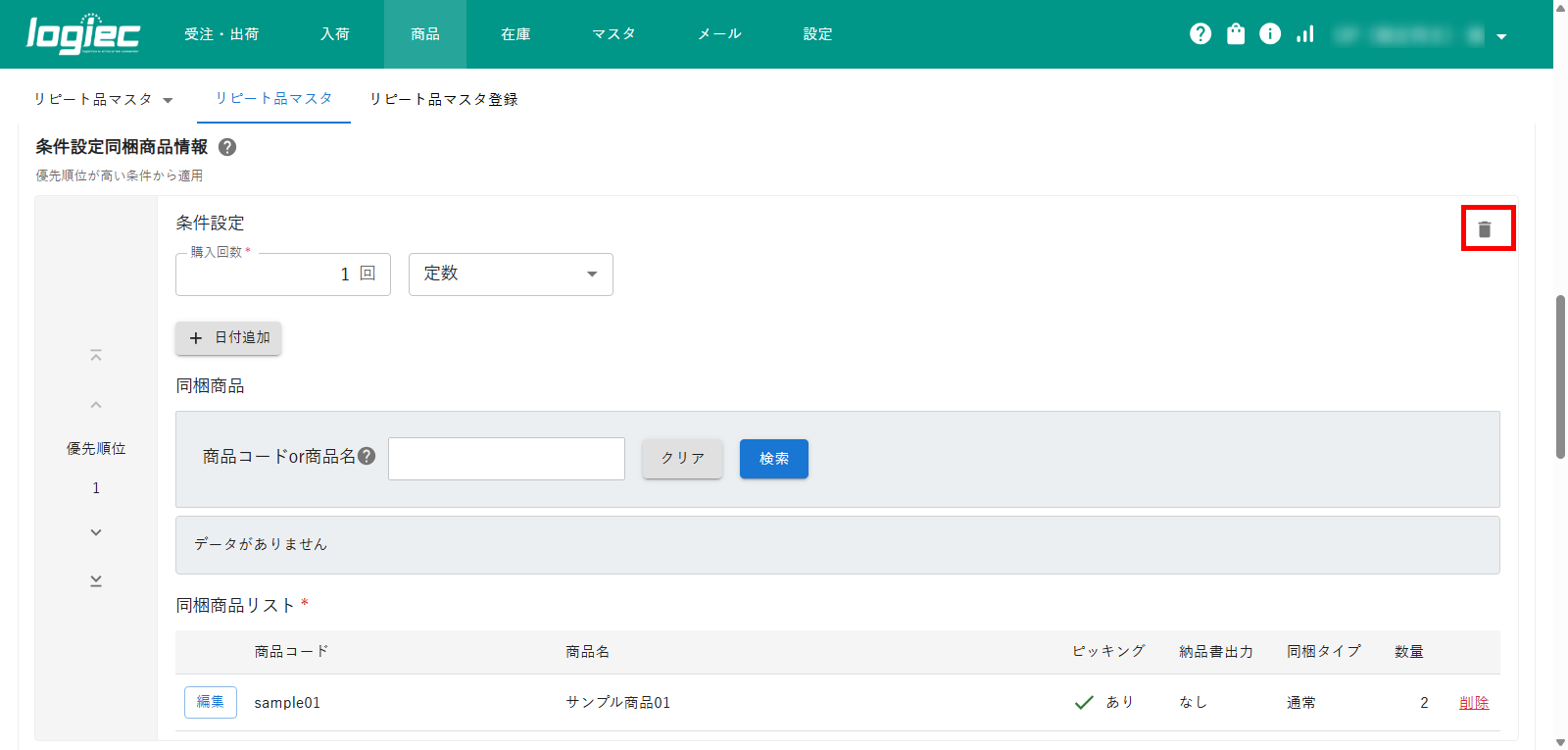Move priority to top with double-up arrow
Image resolution: width=1568 pixels, height=750 pixels.
(x=96, y=355)
